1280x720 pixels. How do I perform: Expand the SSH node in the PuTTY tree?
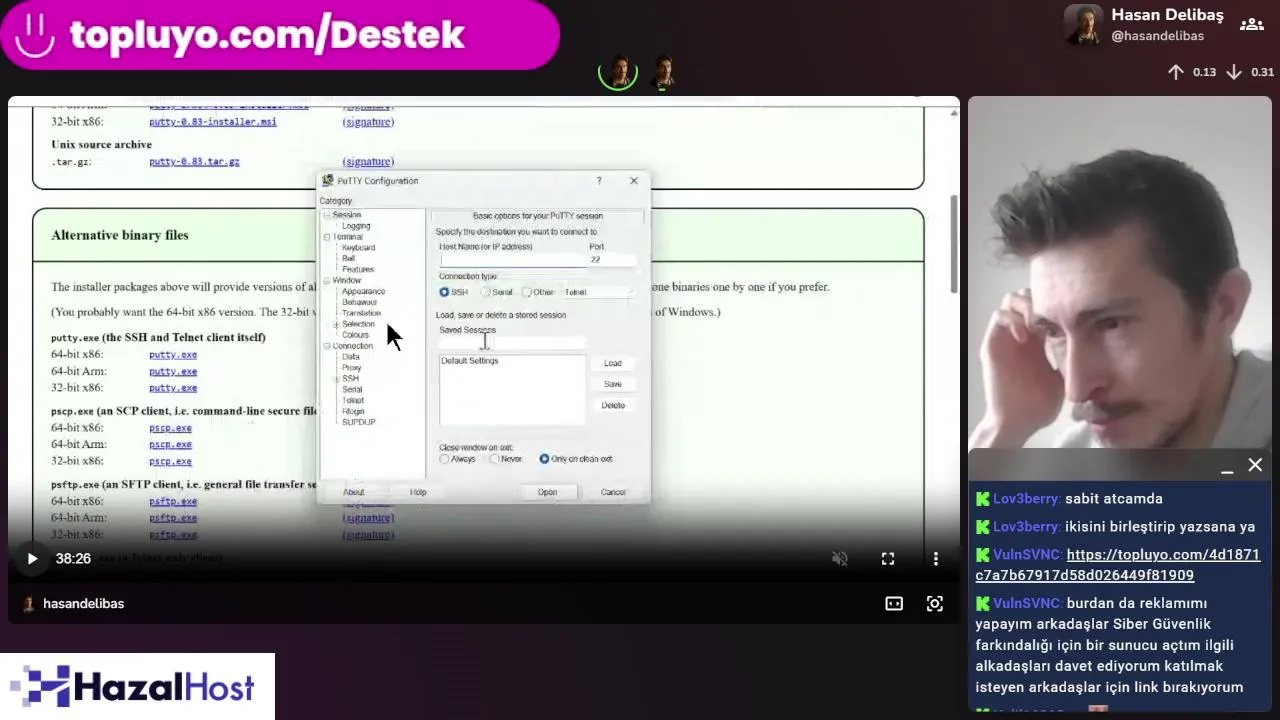[x=336, y=379]
